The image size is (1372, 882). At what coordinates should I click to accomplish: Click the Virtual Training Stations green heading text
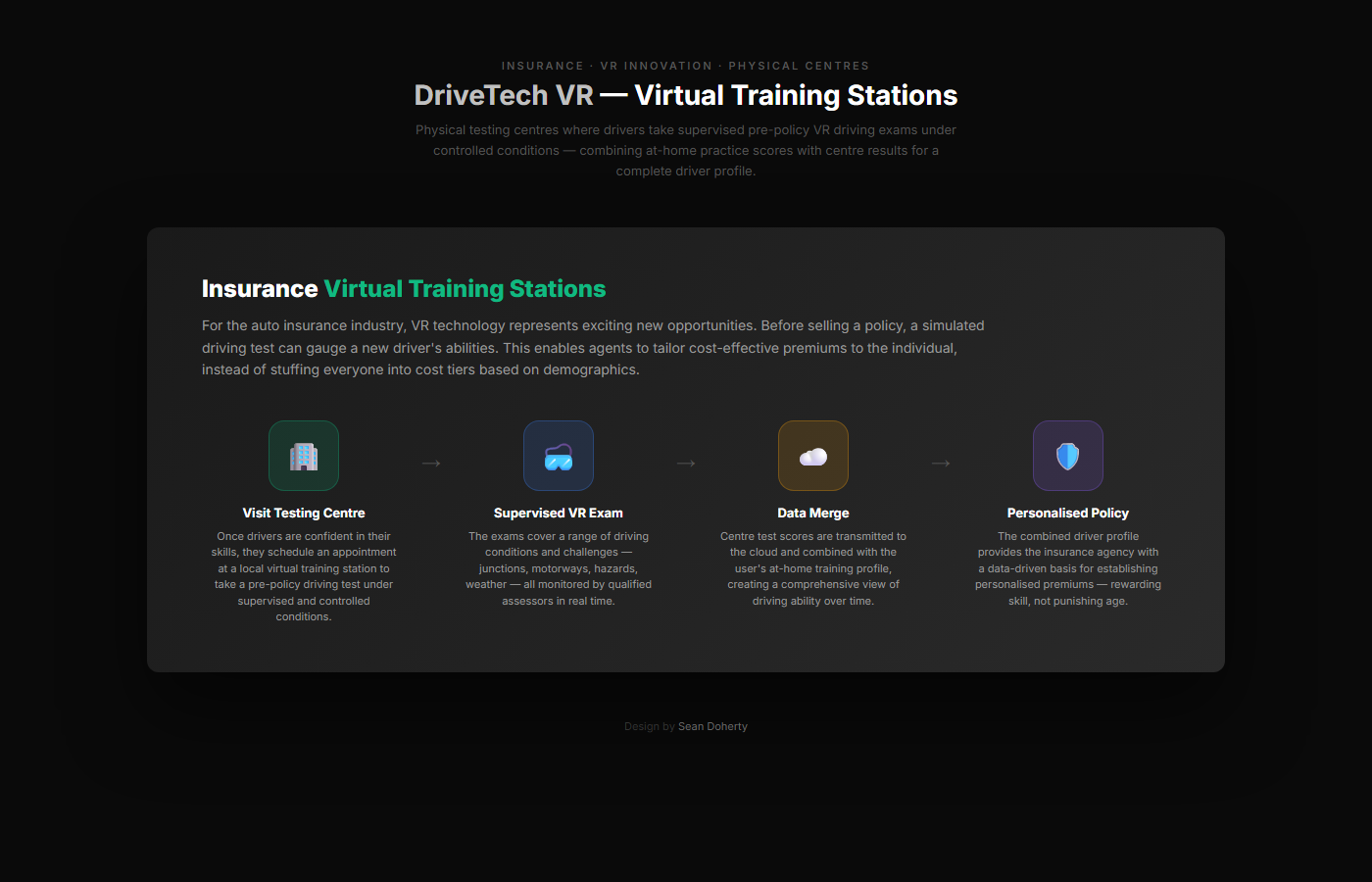tap(465, 288)
